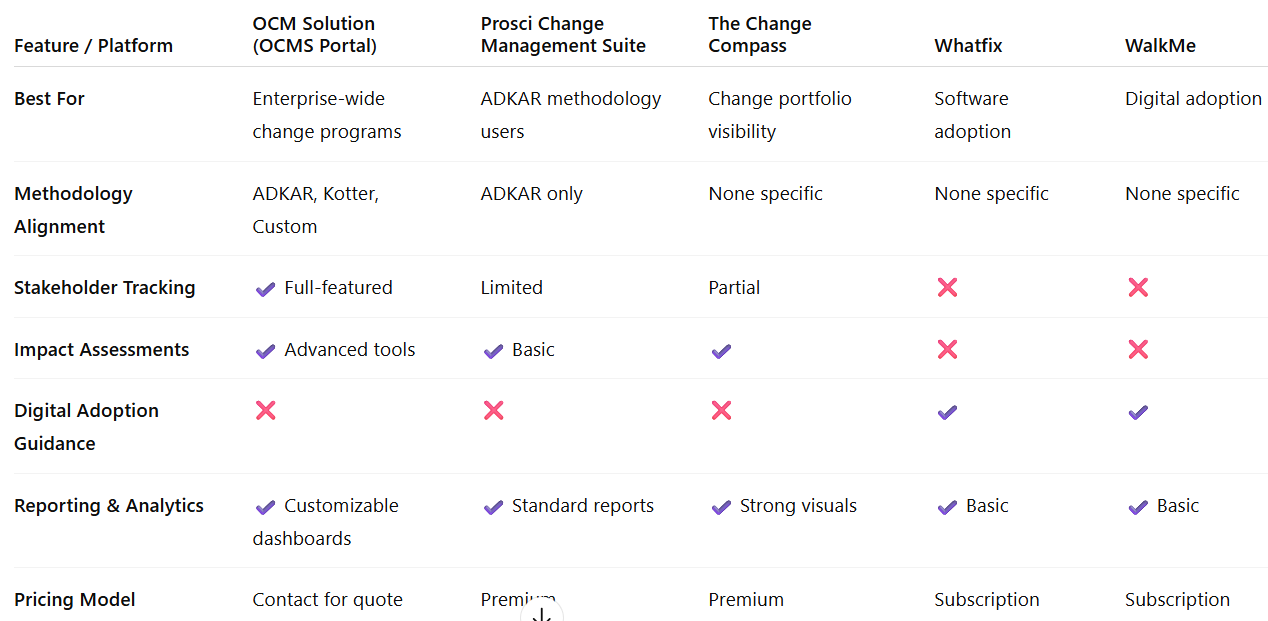
Task: Click the ADKAR only cell
Action: pos(532,193)
